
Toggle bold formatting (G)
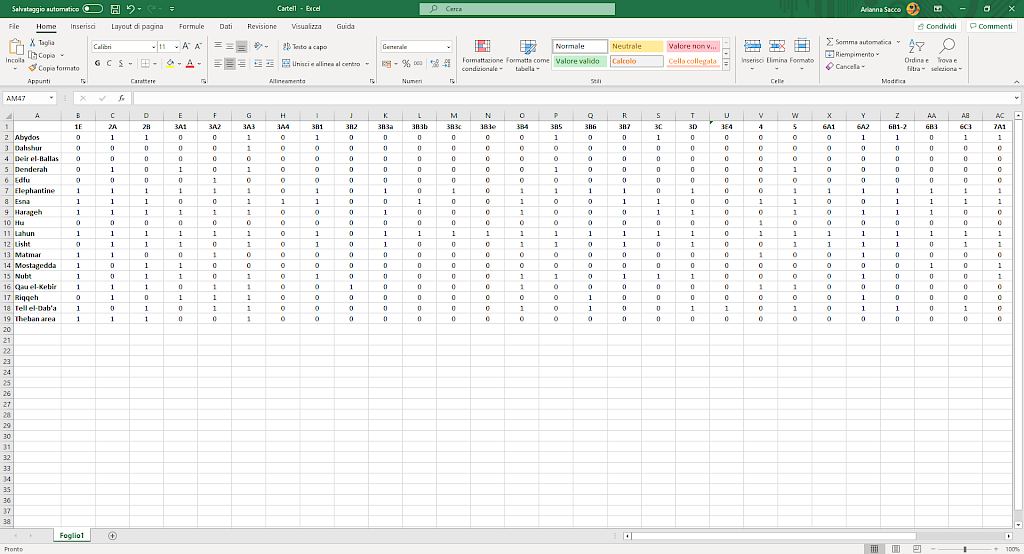(x=97, y=63)
